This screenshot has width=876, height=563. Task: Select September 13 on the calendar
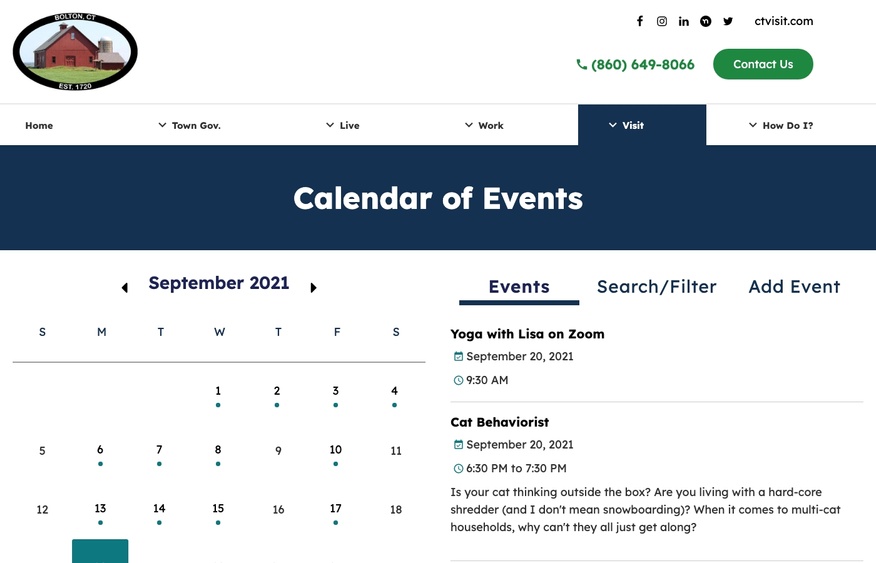click(100, 508)
